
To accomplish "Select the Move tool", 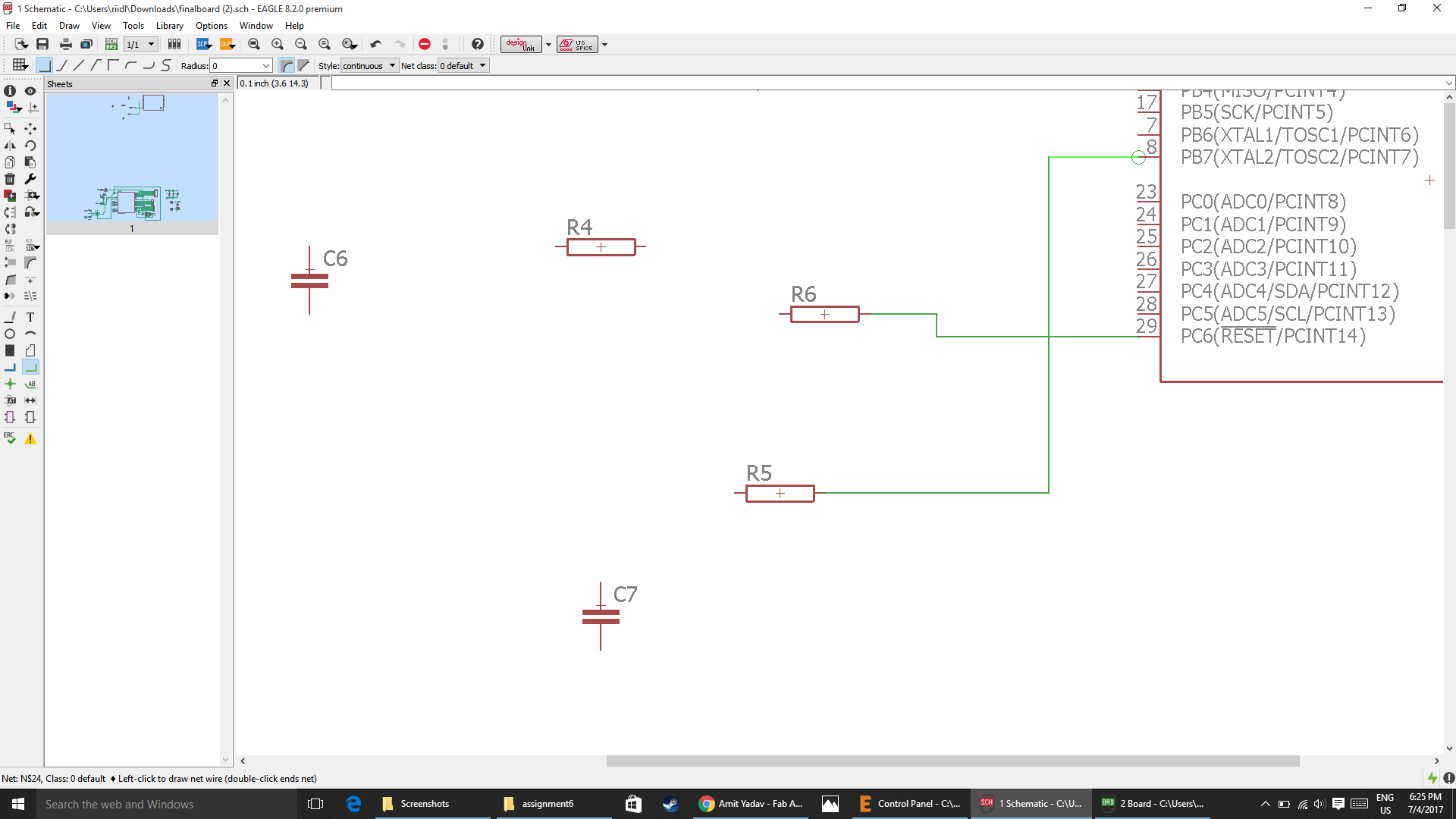I will (x=30, y=129).
